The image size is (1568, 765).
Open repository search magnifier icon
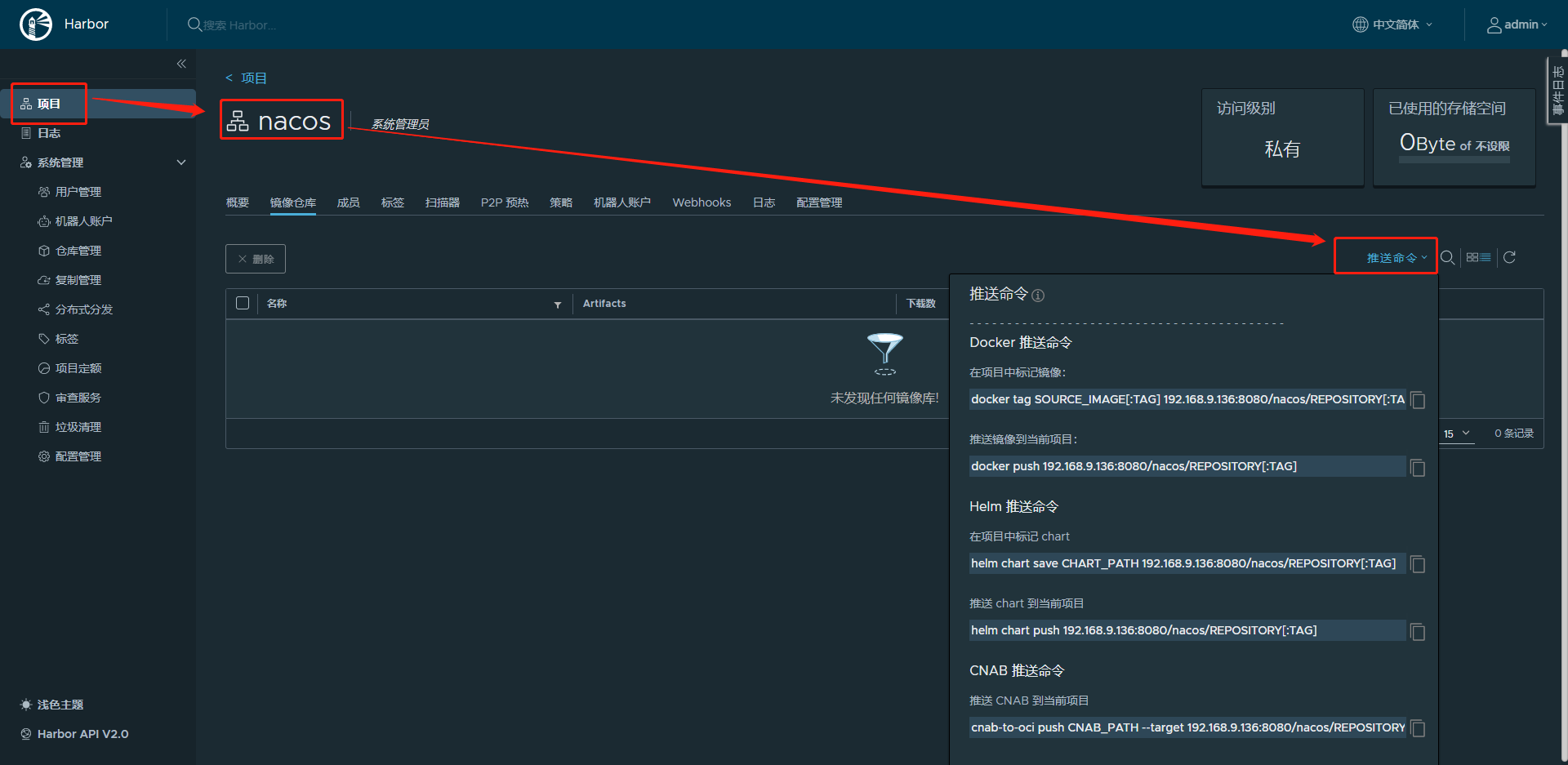(x=1447, y=257)
